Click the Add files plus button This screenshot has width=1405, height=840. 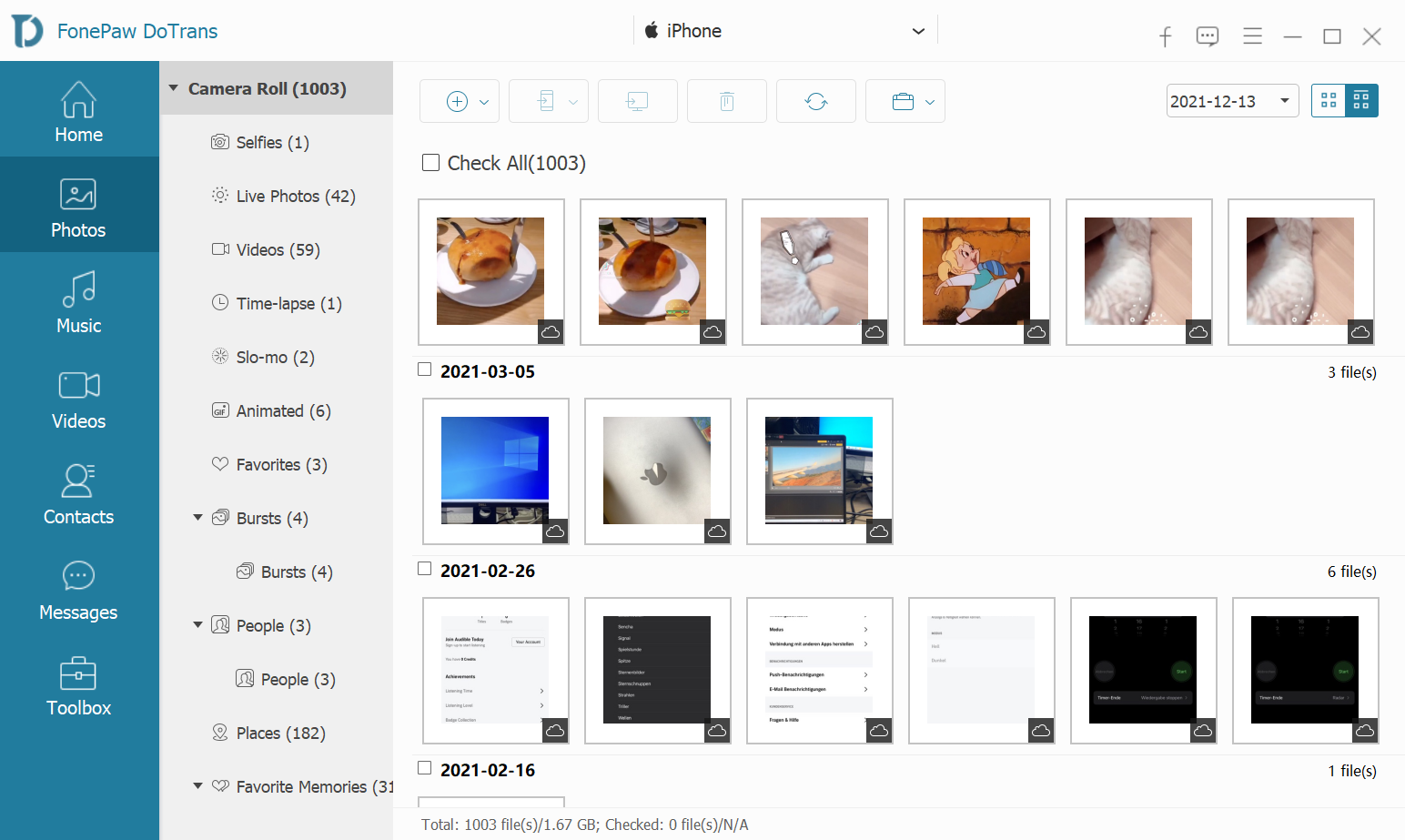pos(458,101)
